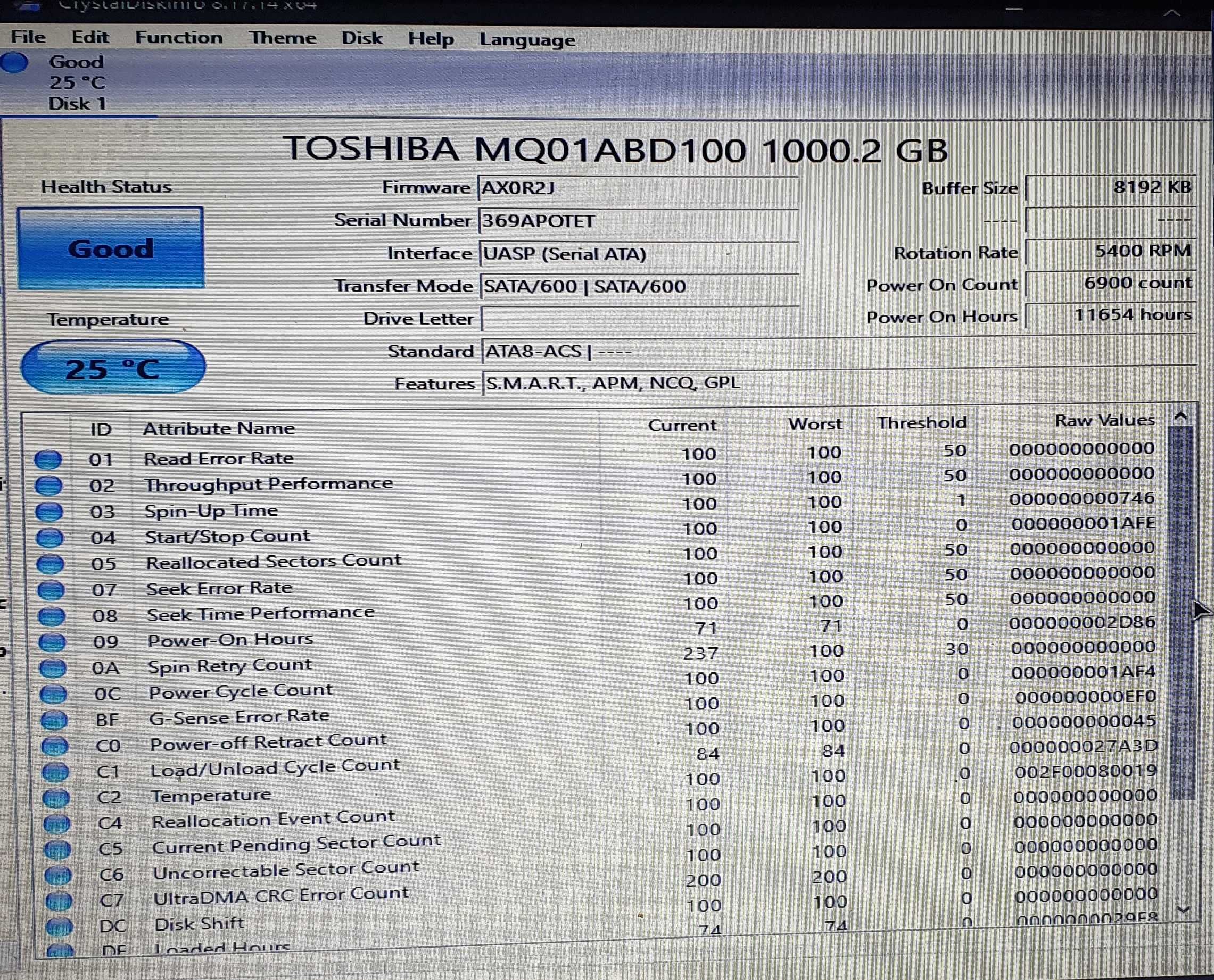This screenshot has height=980, width=1214.
Task: Click the empty Drive Letter field
Action: 640,319
